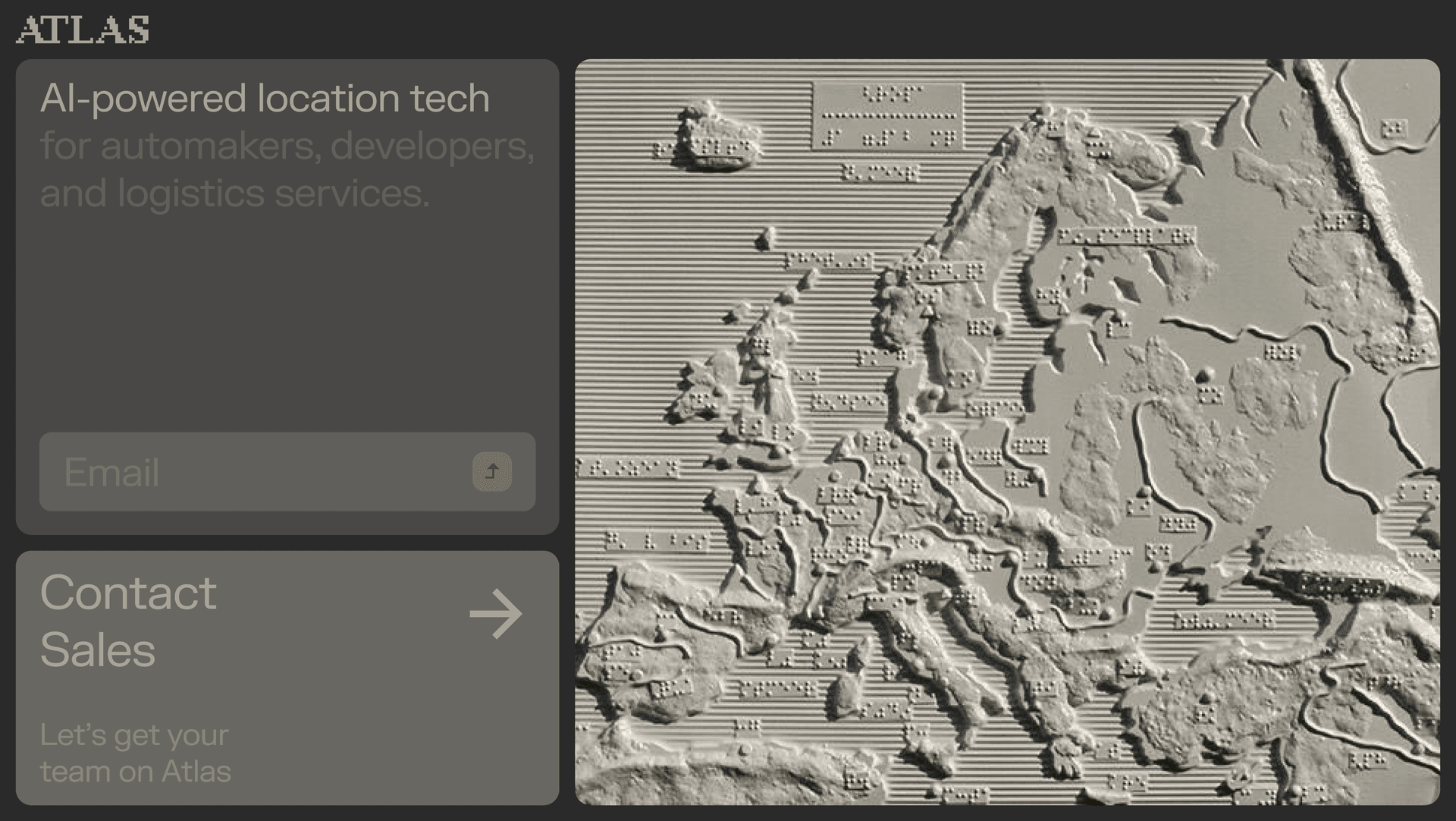Submit email with the arrow icon button
Image resolution: width=1456 pixels, height=821 pixels.
pyautogui.click(x=492, y=472)
